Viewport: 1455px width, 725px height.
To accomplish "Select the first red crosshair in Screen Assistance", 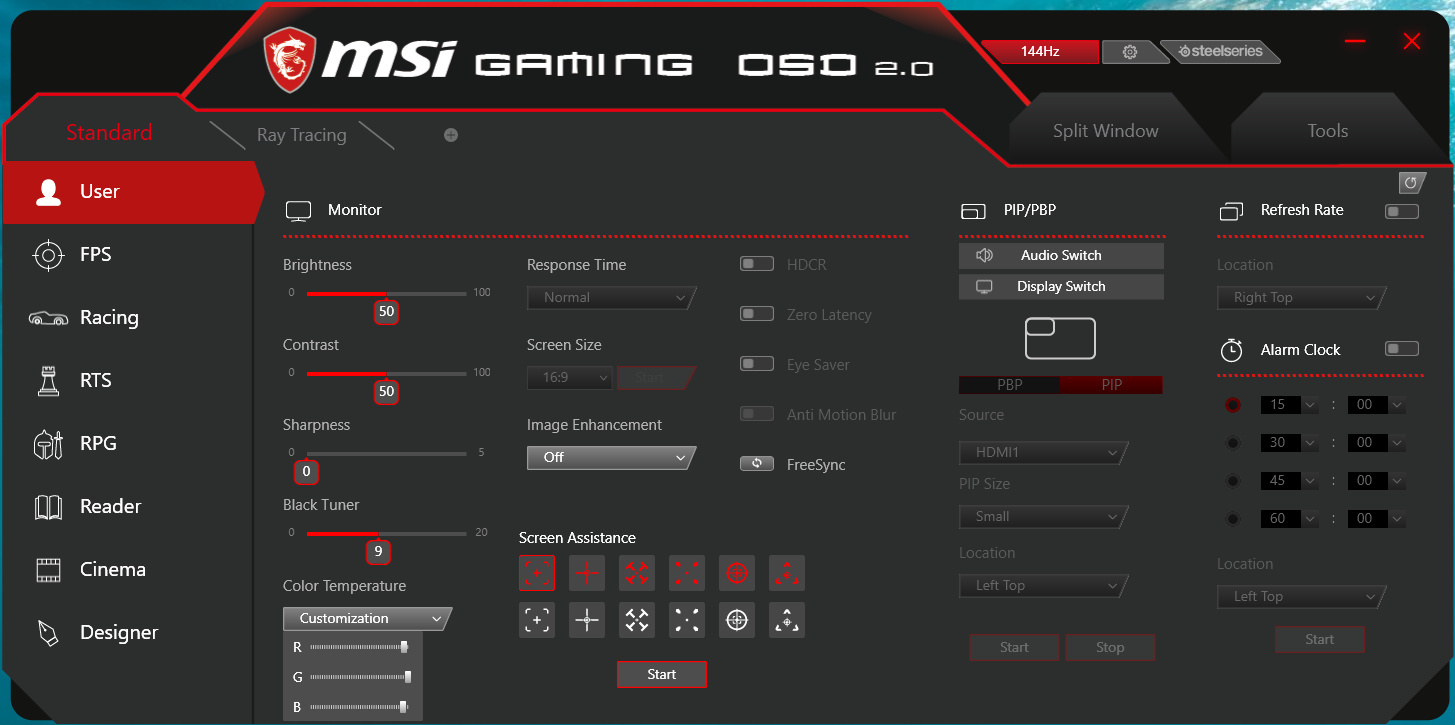I will (x=537, y=573).
